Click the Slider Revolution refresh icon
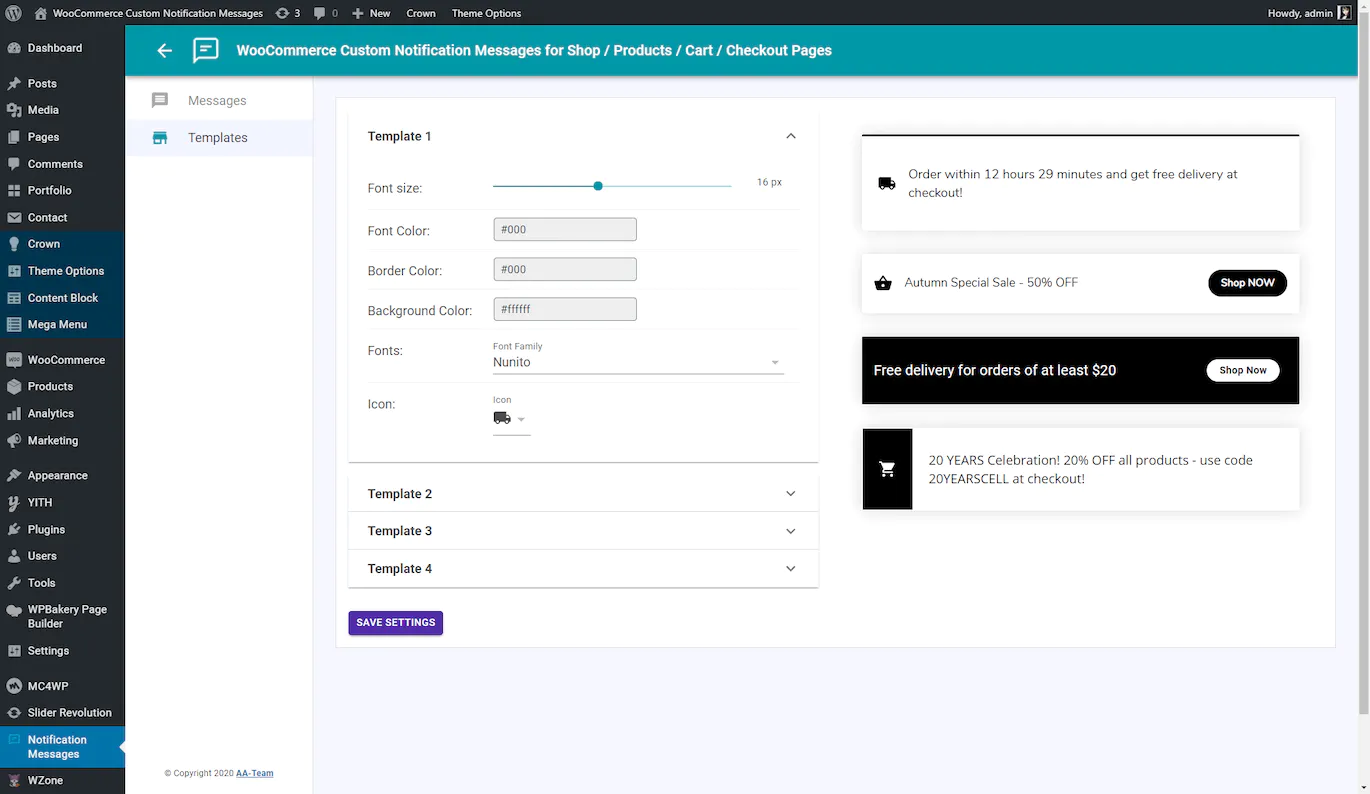 (14, 713)
